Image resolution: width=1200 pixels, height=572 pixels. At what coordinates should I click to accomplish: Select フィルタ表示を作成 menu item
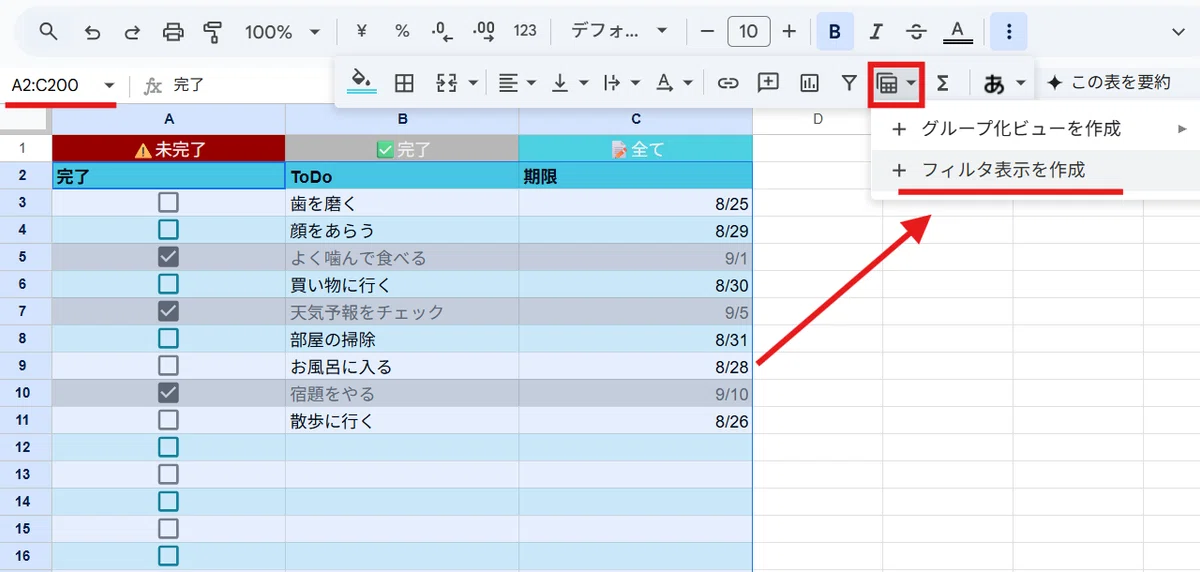(x=1034, y=170)
